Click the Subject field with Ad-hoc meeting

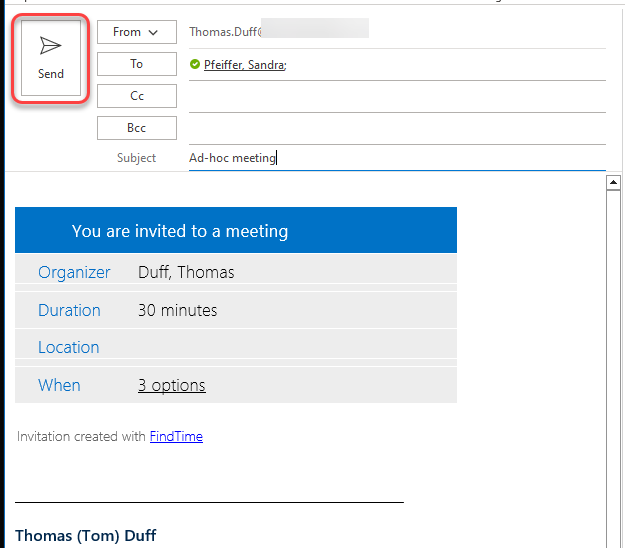click(395, 158)
